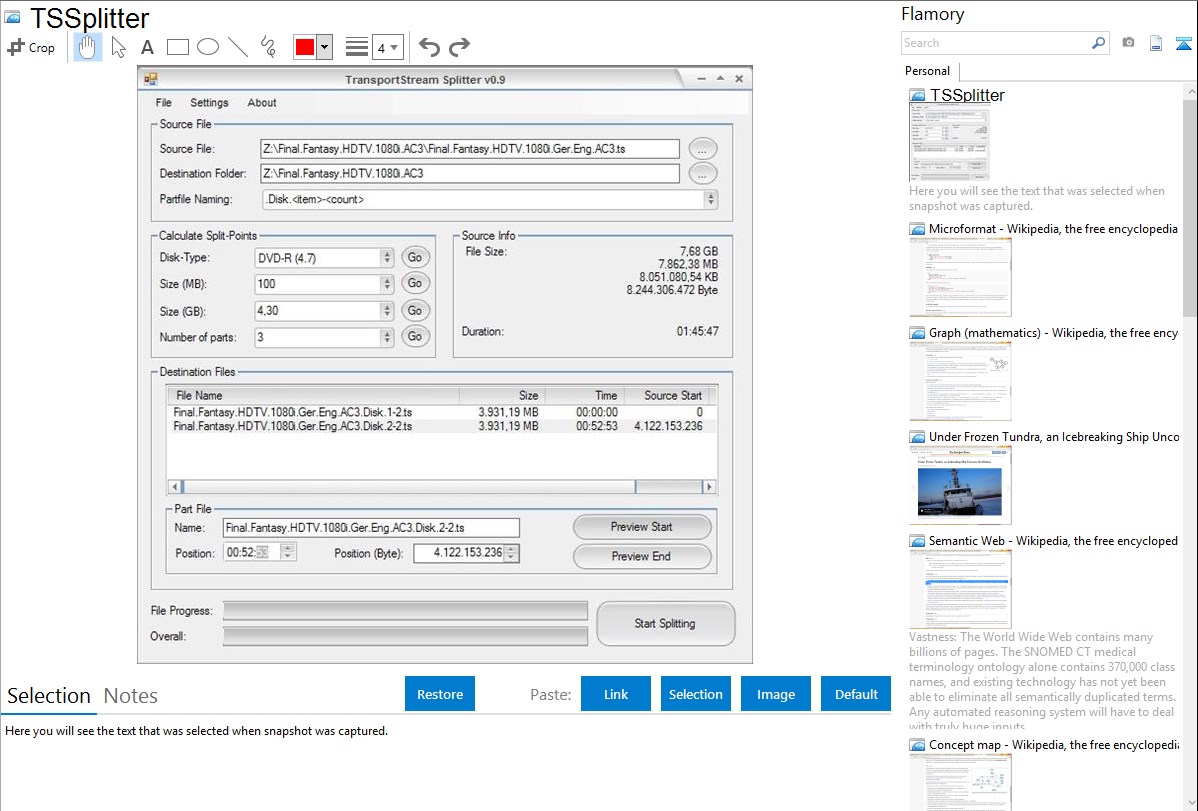Select the straight line tool
This screenshot has height=811, width=1198.
pyautogui.click(x=238, y=47)
